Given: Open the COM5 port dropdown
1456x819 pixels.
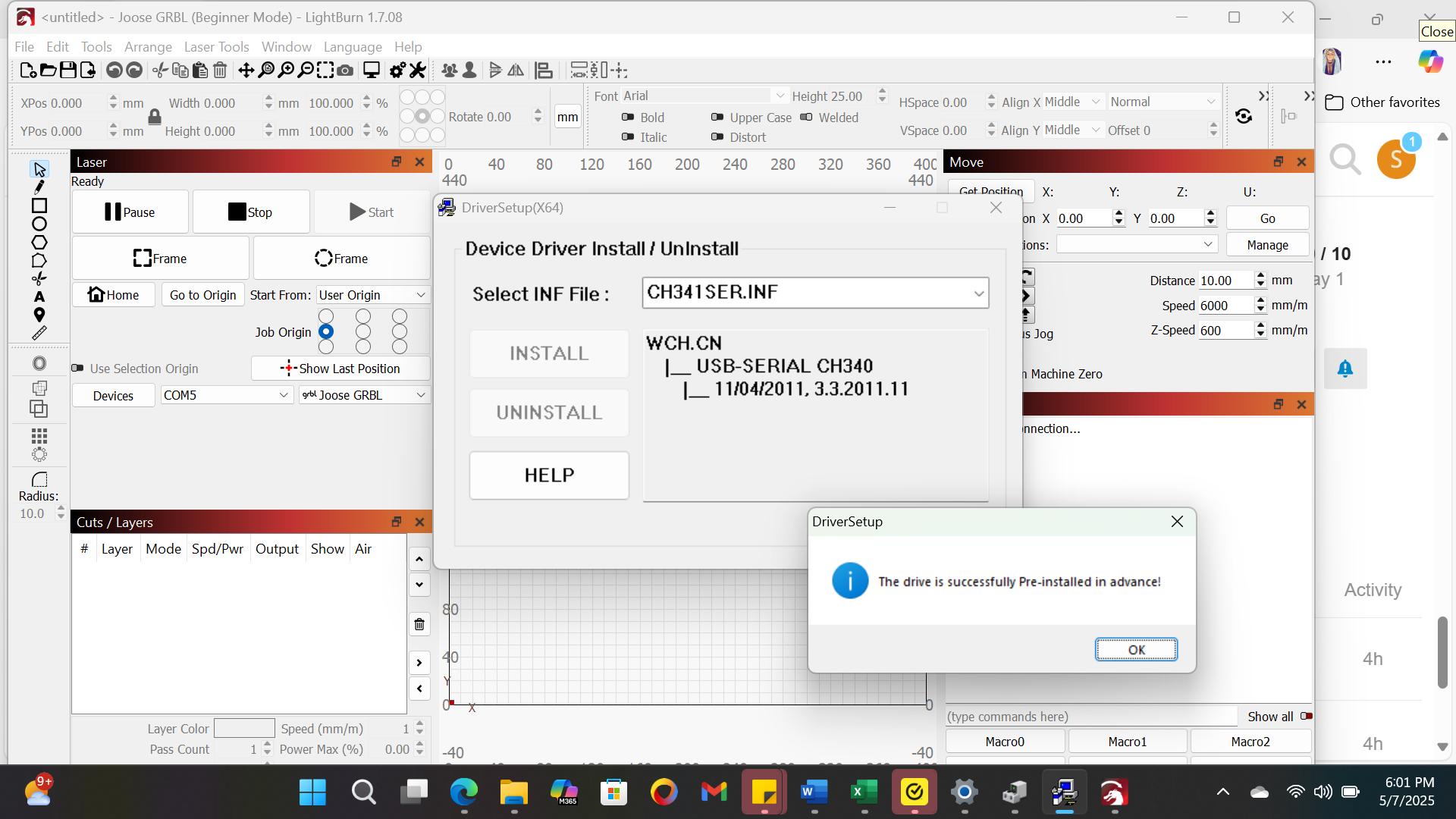Looking at the screenshot, I should [227, 394].
